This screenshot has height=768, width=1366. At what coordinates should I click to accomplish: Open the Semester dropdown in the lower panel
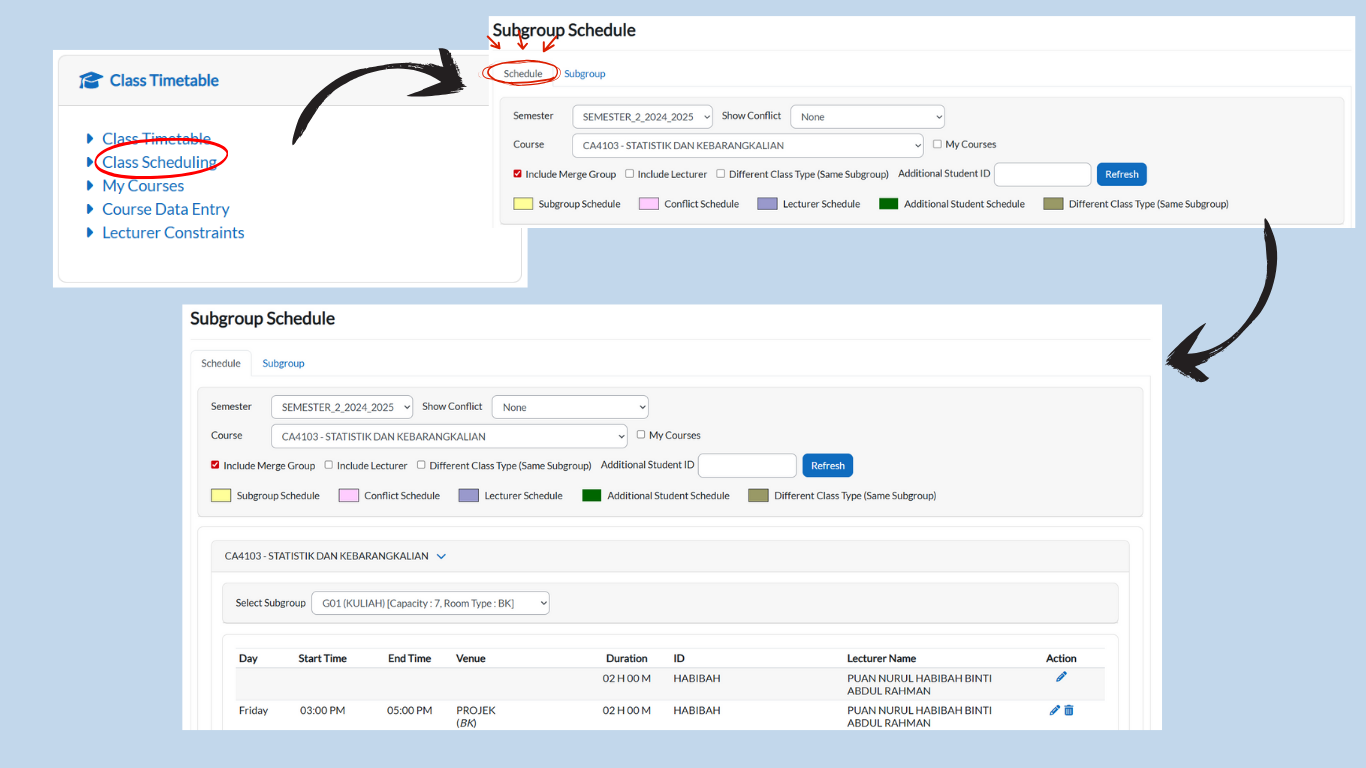341,407
